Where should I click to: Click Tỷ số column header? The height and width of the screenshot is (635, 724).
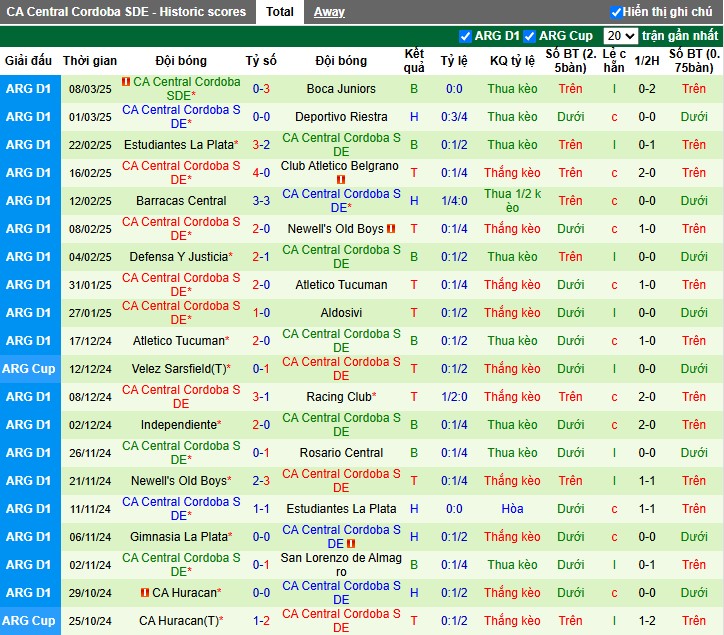click(x=261, y=60)
